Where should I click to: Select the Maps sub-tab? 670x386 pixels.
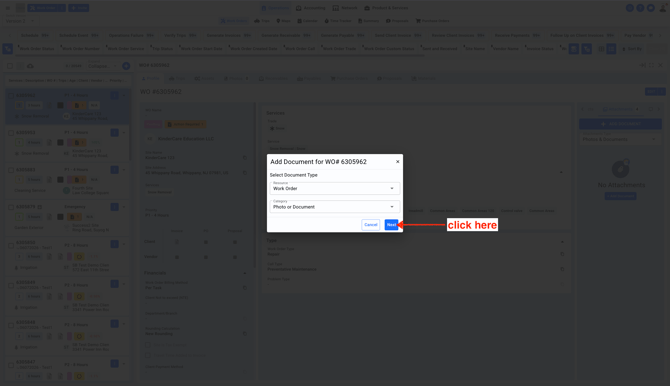[283, 21]
